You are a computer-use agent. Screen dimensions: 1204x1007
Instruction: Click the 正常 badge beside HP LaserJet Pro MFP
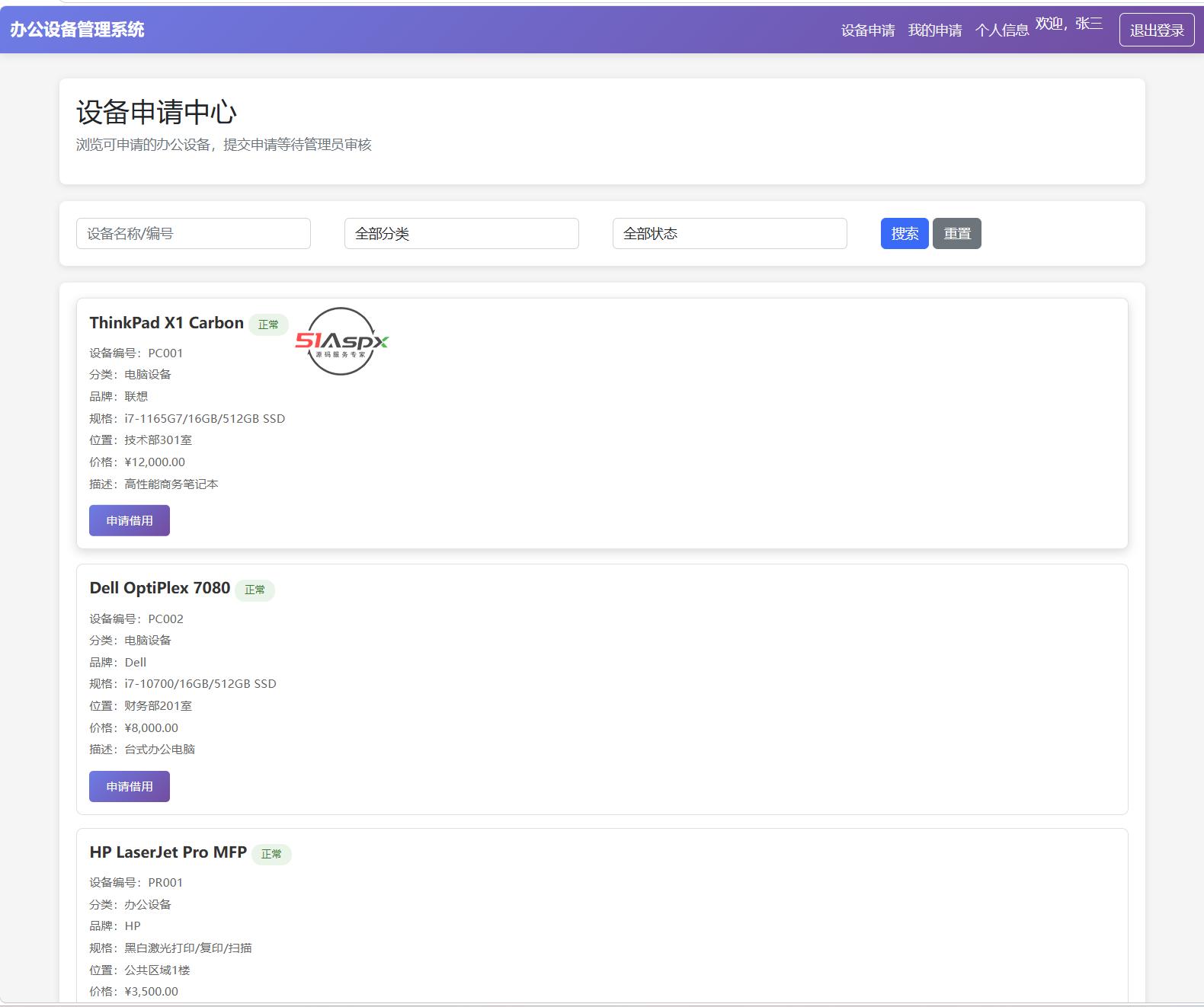(271, 854)
